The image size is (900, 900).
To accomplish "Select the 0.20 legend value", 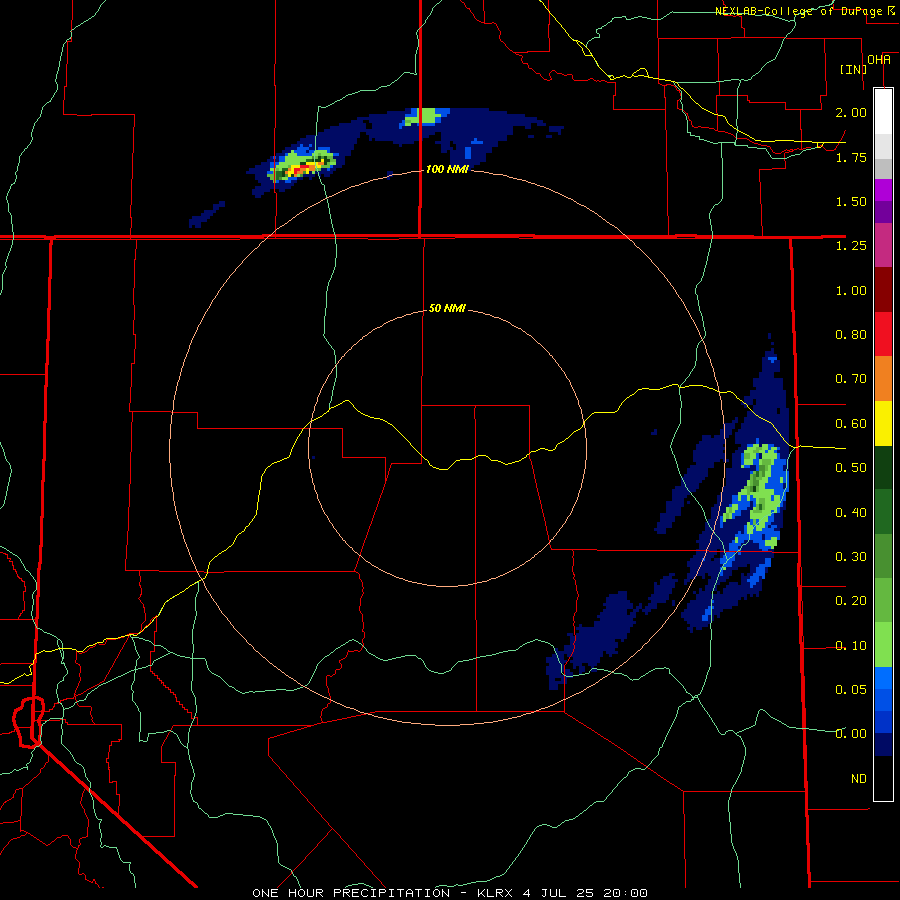I will click(851, 601).
